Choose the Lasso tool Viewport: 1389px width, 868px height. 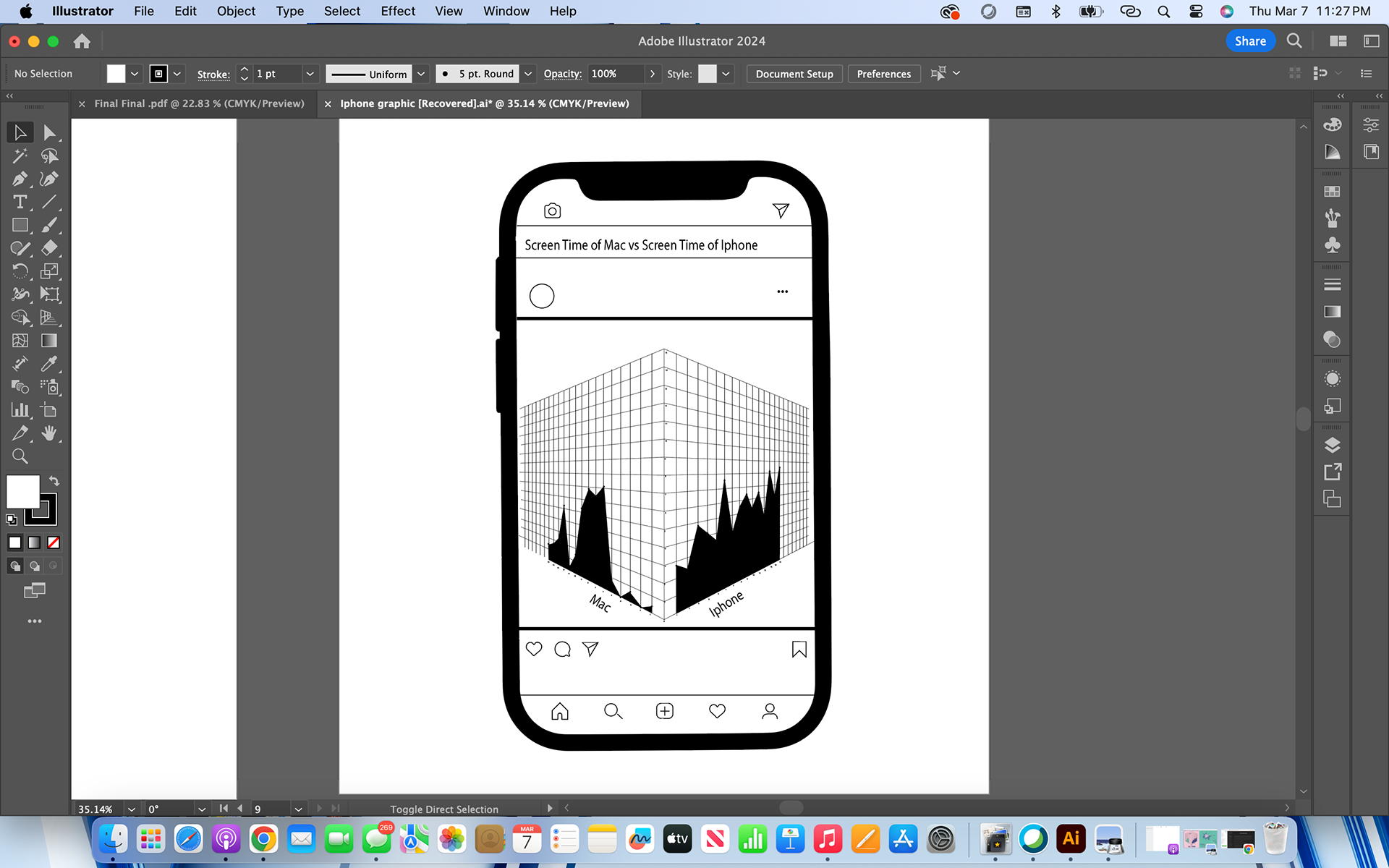click(x=49, y=156)
